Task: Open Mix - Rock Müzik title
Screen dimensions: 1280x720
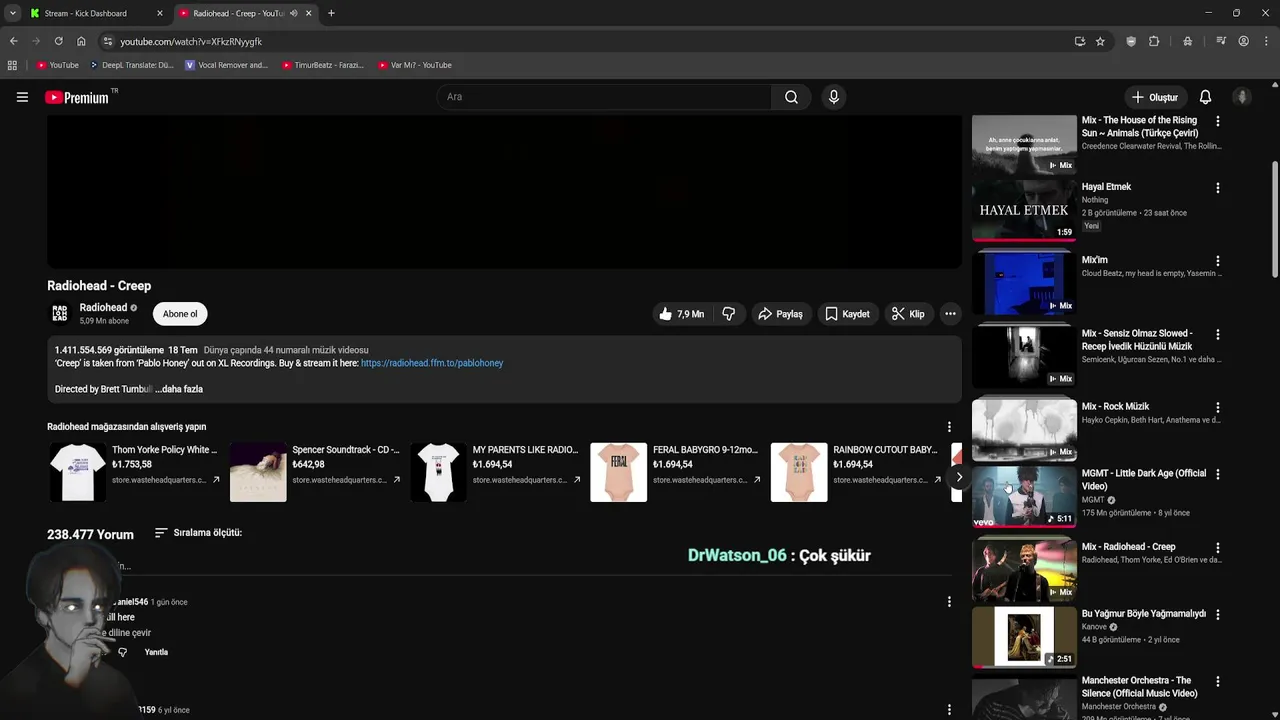Action: pos(1115,407)
